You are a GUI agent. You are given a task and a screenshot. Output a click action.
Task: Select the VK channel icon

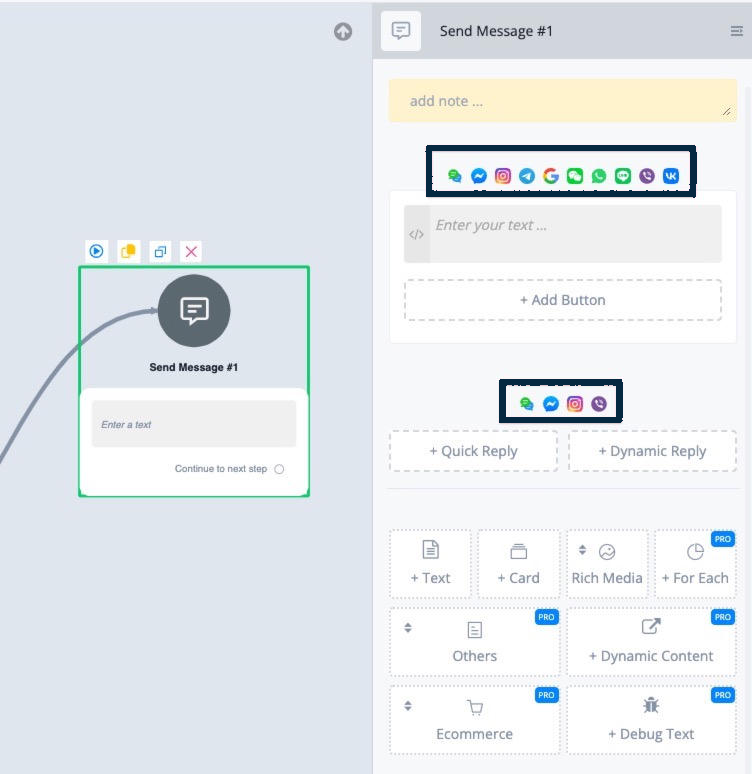[671, 176]
